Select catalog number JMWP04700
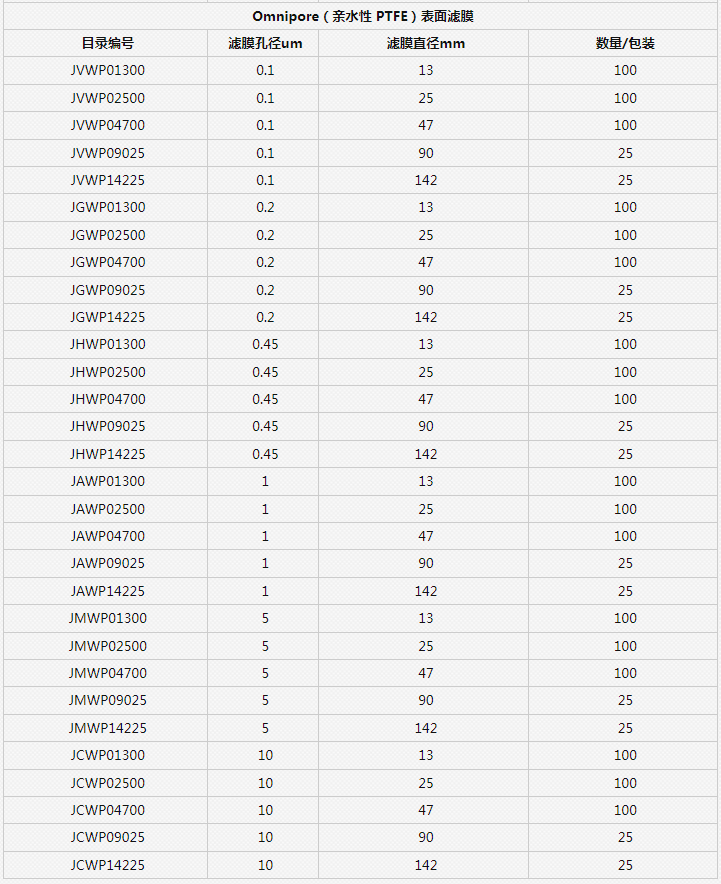The image size is (721, 884). tap(108, 673)
